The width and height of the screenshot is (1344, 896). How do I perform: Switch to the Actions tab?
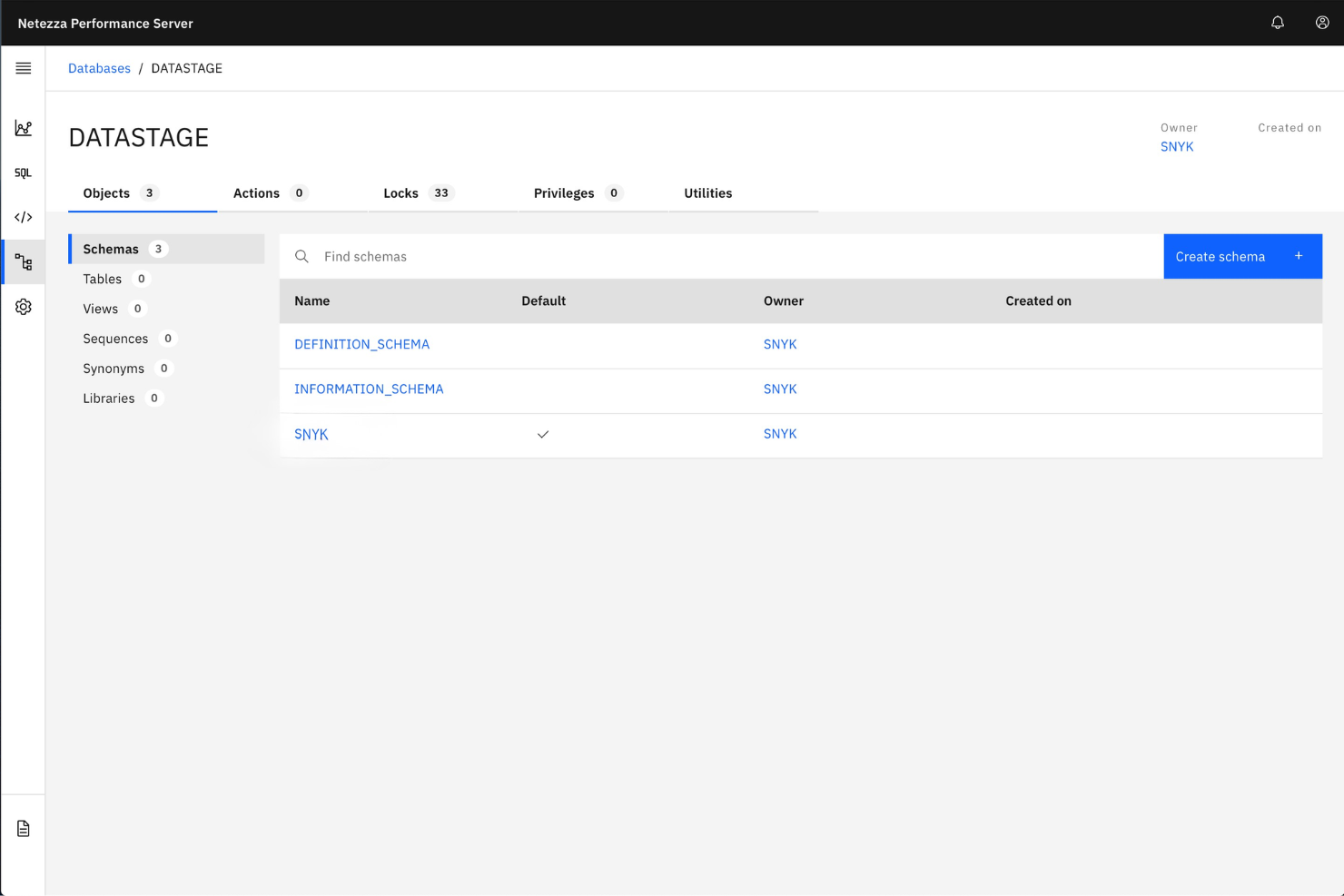257,192
